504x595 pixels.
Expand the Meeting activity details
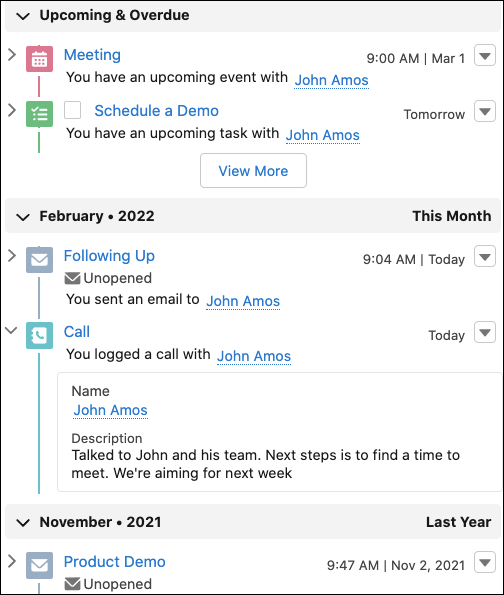[12, 55]
